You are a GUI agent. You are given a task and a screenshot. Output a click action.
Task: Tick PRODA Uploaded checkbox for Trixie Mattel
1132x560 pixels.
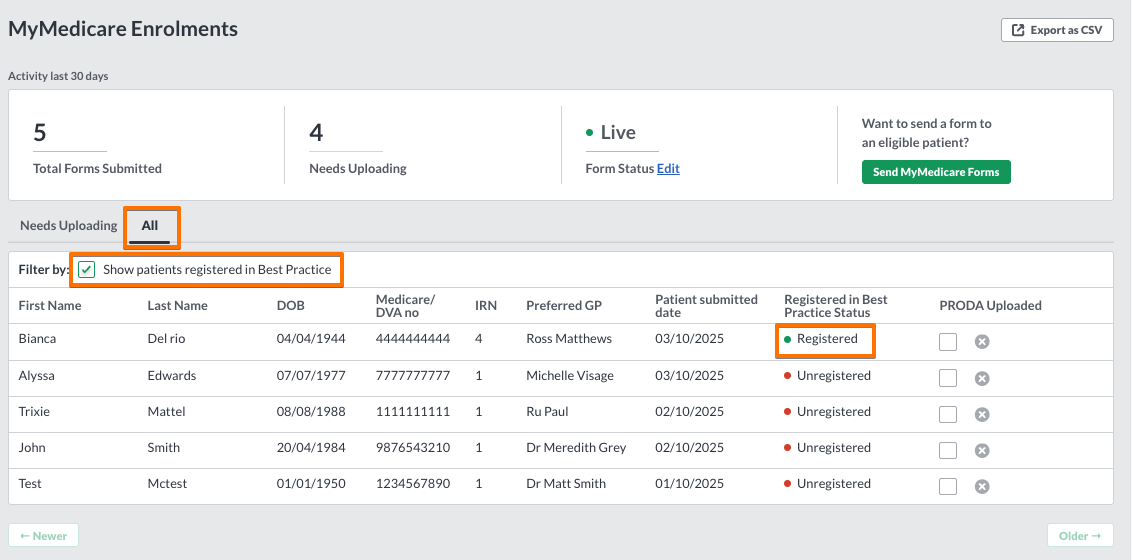pos(948,414)
